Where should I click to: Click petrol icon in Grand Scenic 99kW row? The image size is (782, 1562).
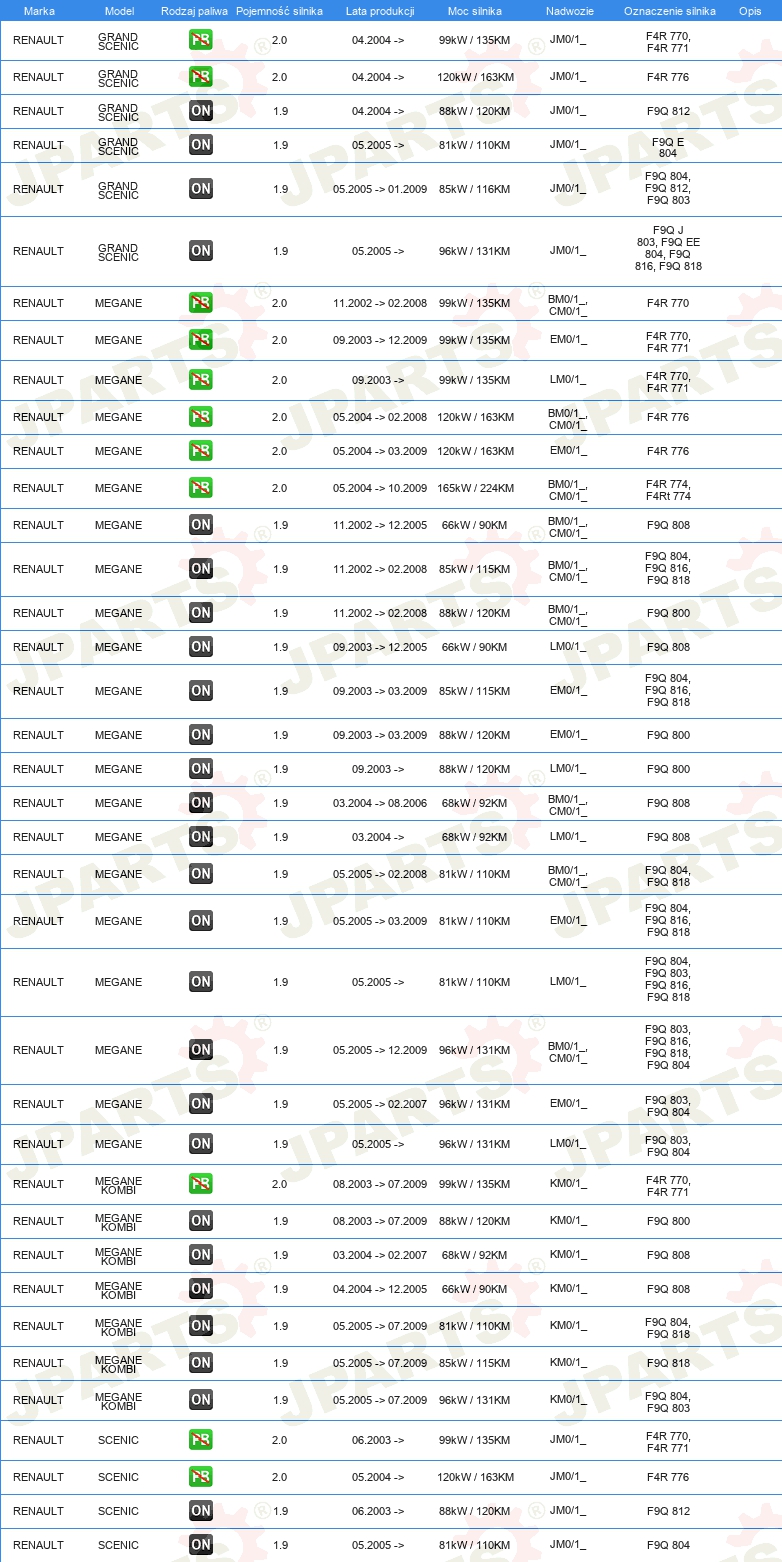pos(201,41)
